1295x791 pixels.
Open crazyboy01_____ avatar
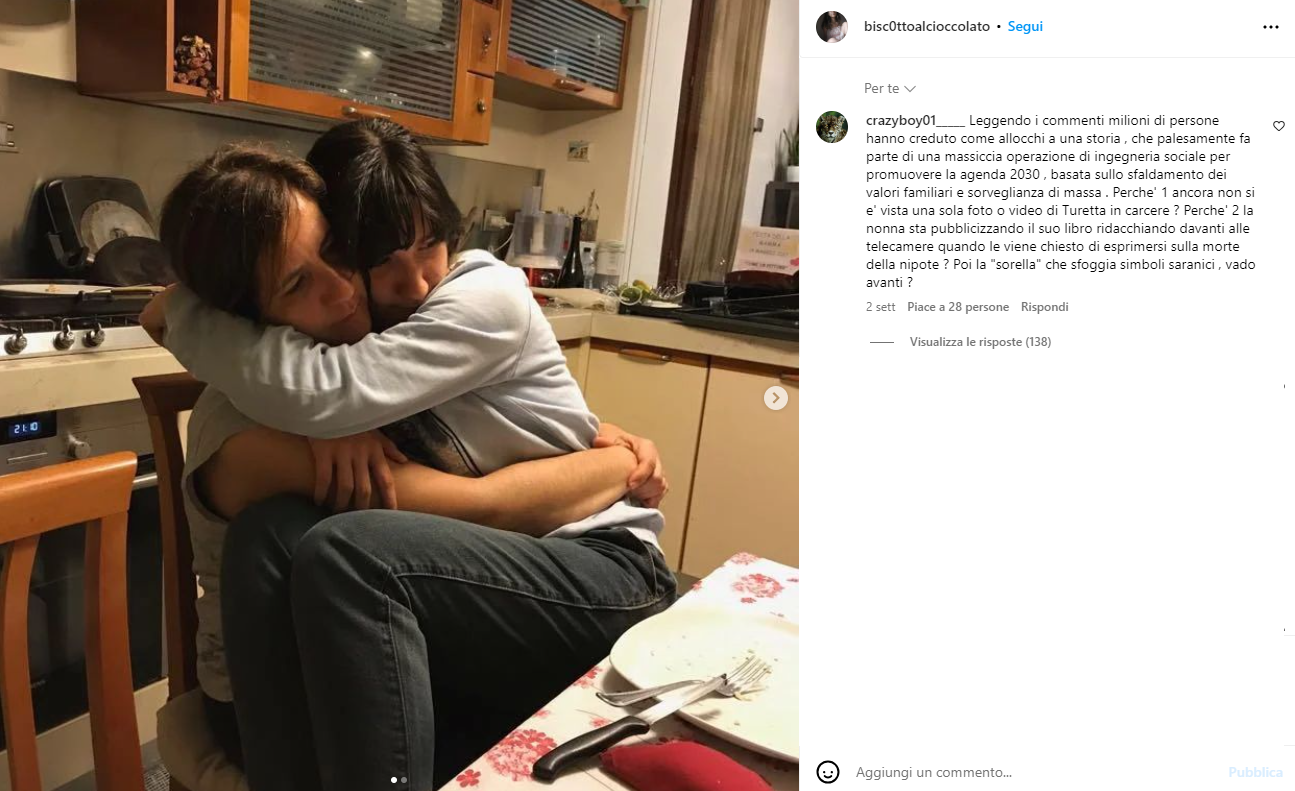pyautogui.click(x=832, y=127)
